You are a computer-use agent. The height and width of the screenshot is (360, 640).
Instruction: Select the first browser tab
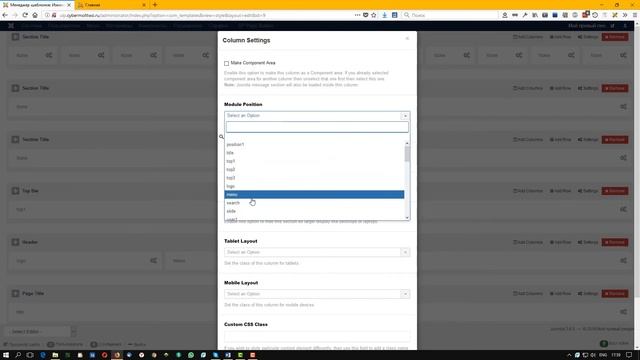(x=37, y=5)
